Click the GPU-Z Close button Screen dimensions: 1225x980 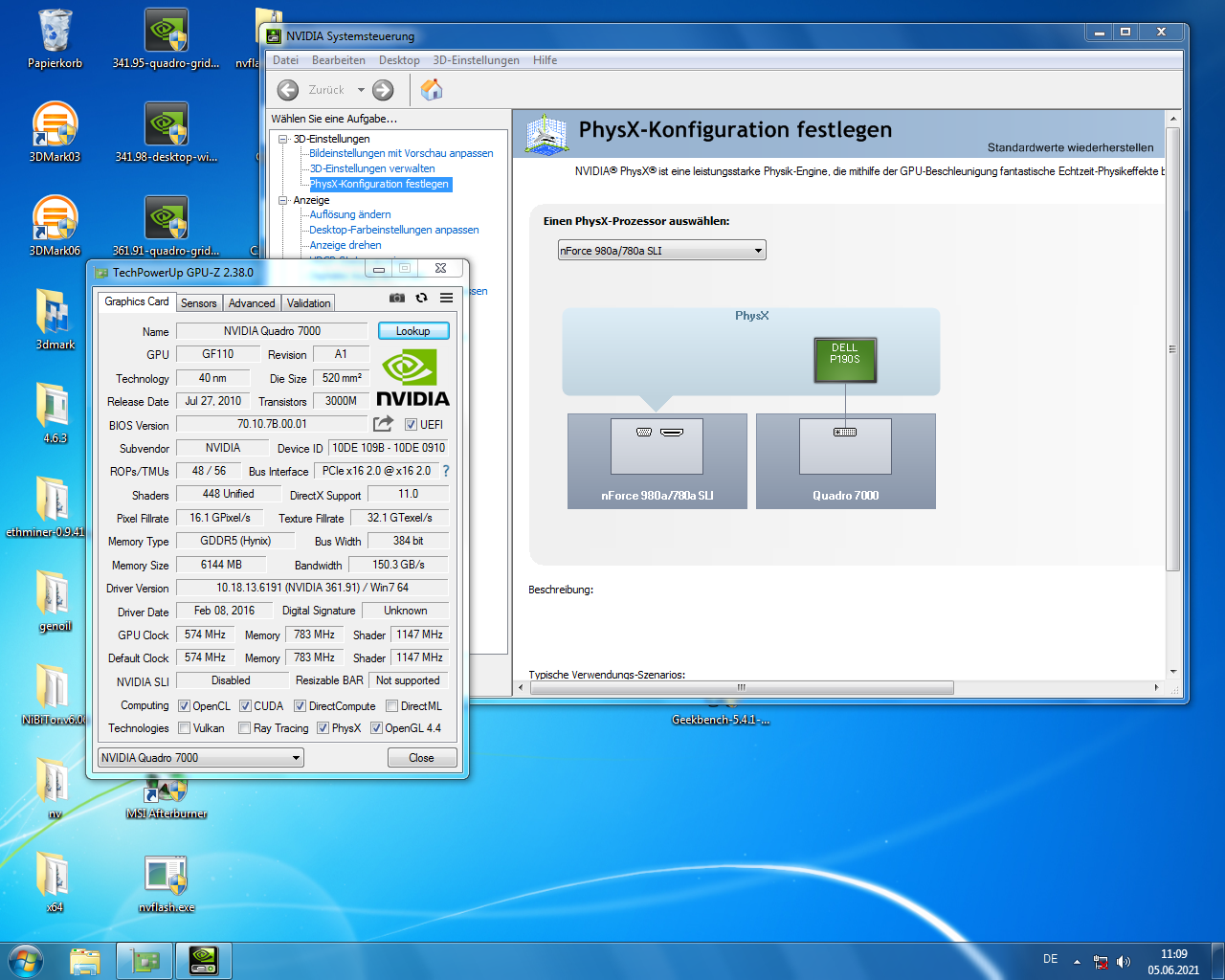pos(421,758)
